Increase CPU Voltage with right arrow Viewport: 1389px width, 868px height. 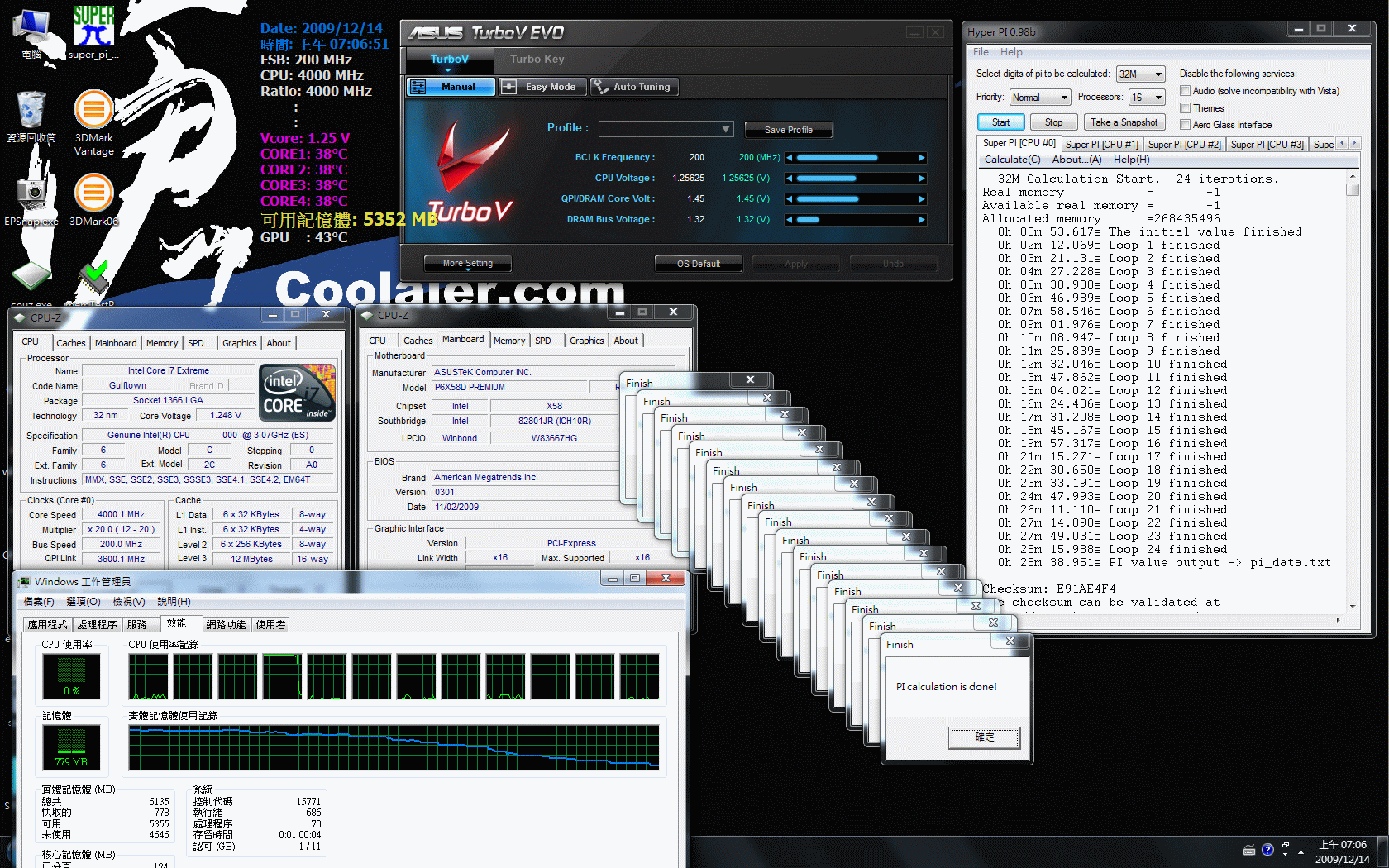tap(922, 179)
